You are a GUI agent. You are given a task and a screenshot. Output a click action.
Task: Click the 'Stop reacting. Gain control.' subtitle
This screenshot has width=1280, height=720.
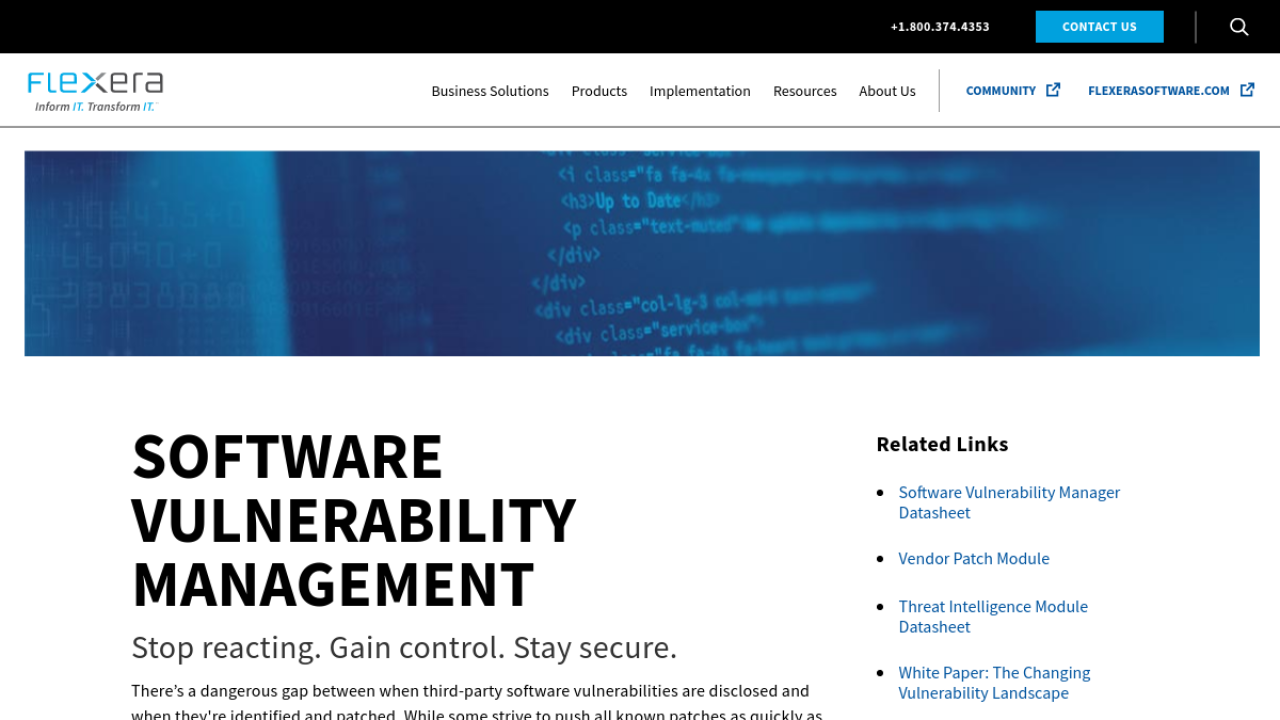click(x=404, y=648)
